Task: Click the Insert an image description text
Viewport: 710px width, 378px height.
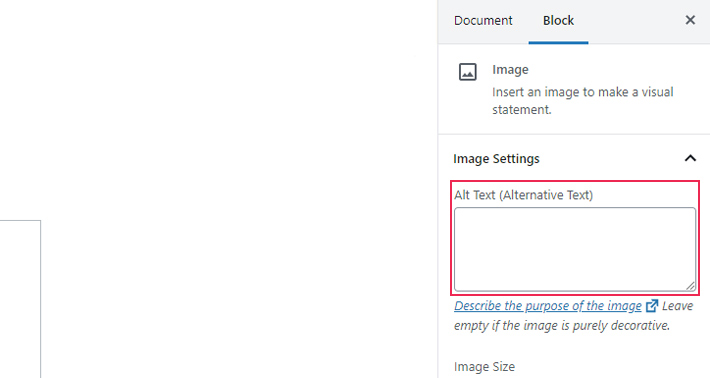Action: tap(583, 101)
